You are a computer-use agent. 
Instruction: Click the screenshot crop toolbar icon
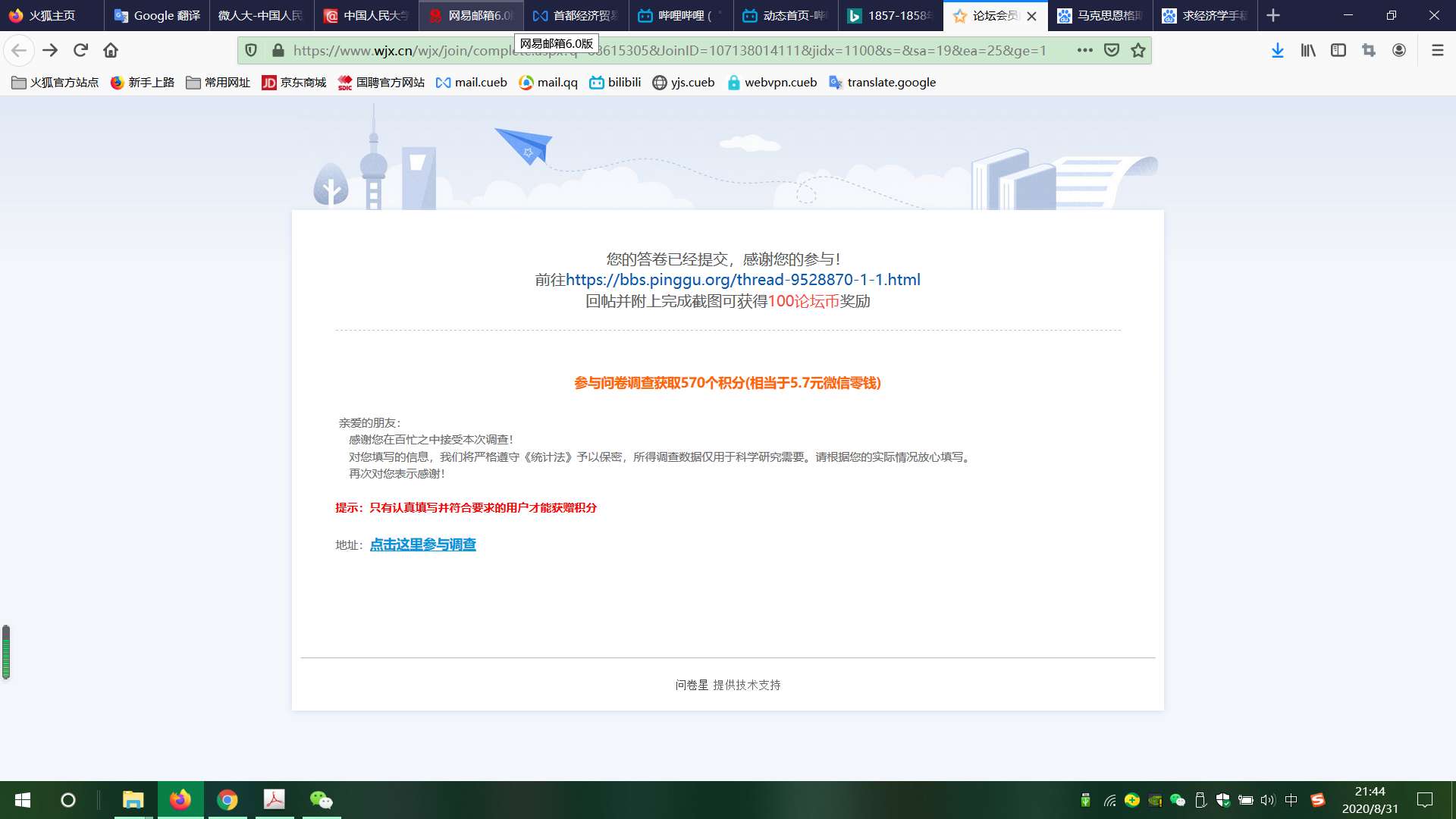point(1369,50)
